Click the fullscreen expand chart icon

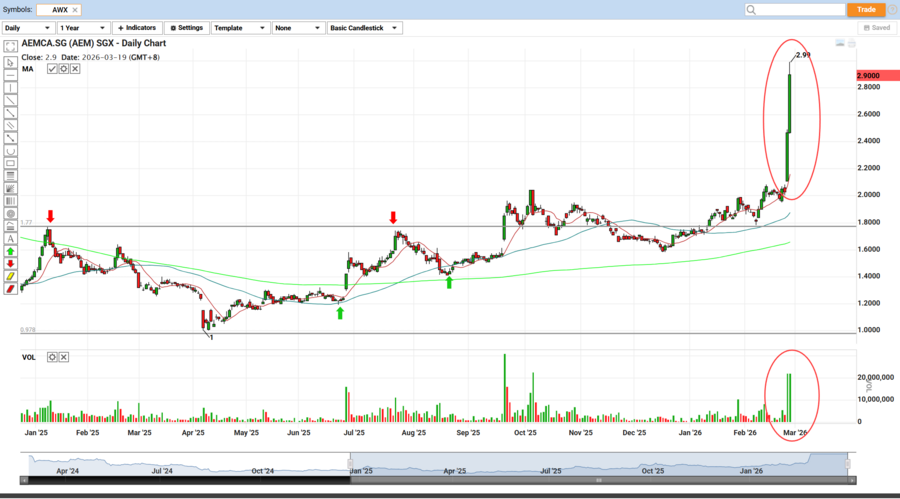(x=10, y=47)
